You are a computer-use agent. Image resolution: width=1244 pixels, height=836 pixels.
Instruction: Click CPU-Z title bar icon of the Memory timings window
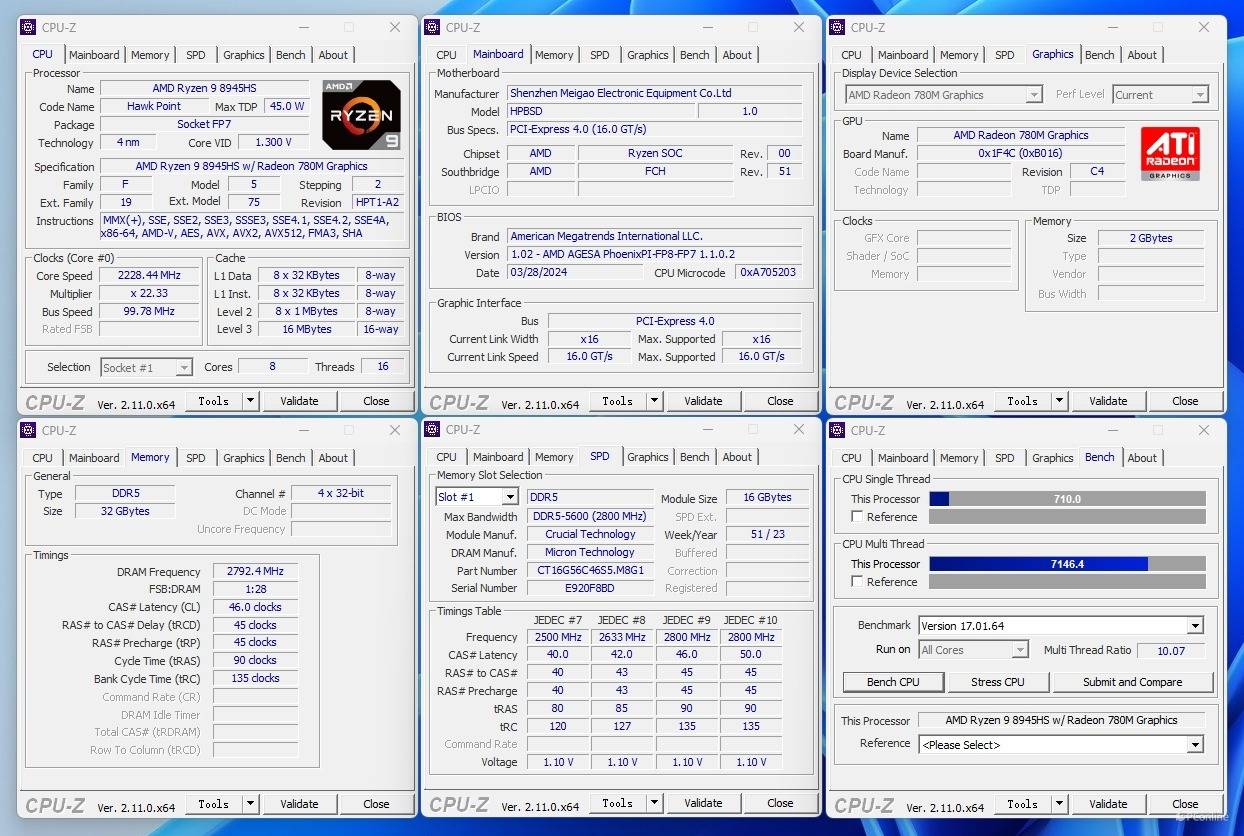[28, 430]
